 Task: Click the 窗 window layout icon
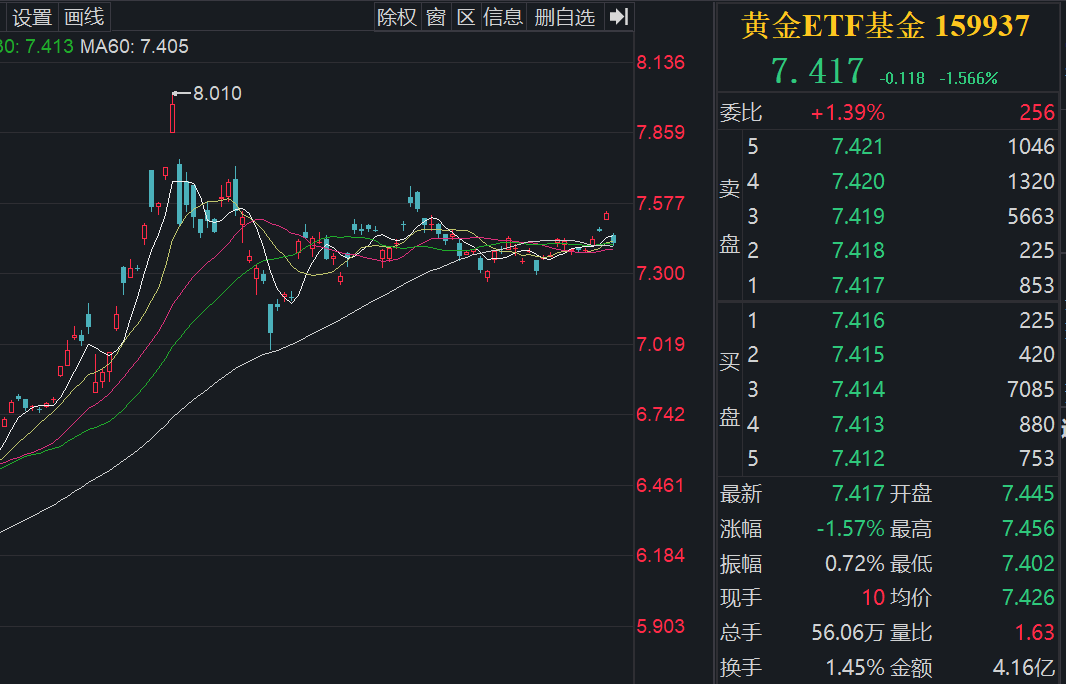(x=434, y=17)
